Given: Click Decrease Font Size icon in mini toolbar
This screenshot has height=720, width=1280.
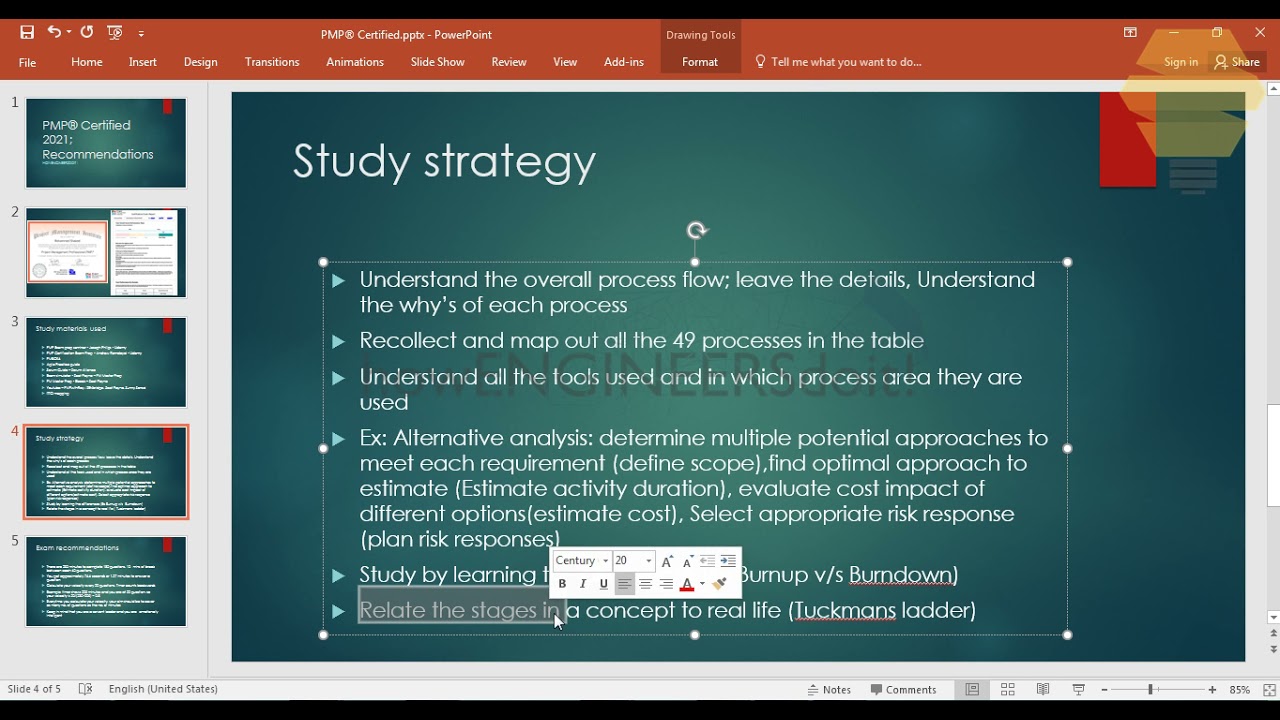Looking at the screenshot, I should point(688,561).
